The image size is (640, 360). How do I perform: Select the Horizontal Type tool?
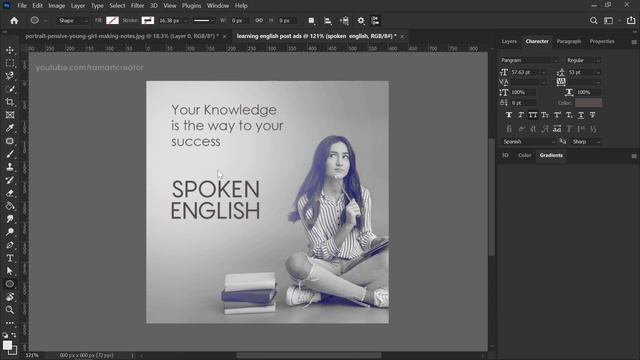click(10, 258)
